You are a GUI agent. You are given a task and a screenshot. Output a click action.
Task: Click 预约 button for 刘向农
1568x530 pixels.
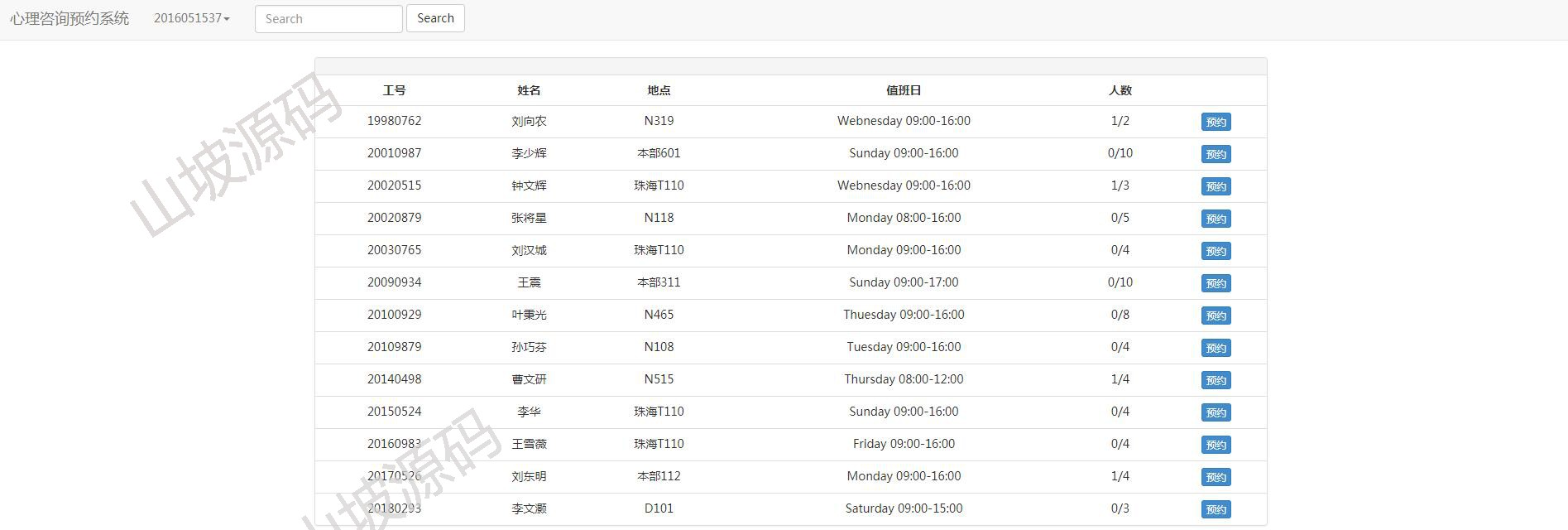pos(1216,122)
